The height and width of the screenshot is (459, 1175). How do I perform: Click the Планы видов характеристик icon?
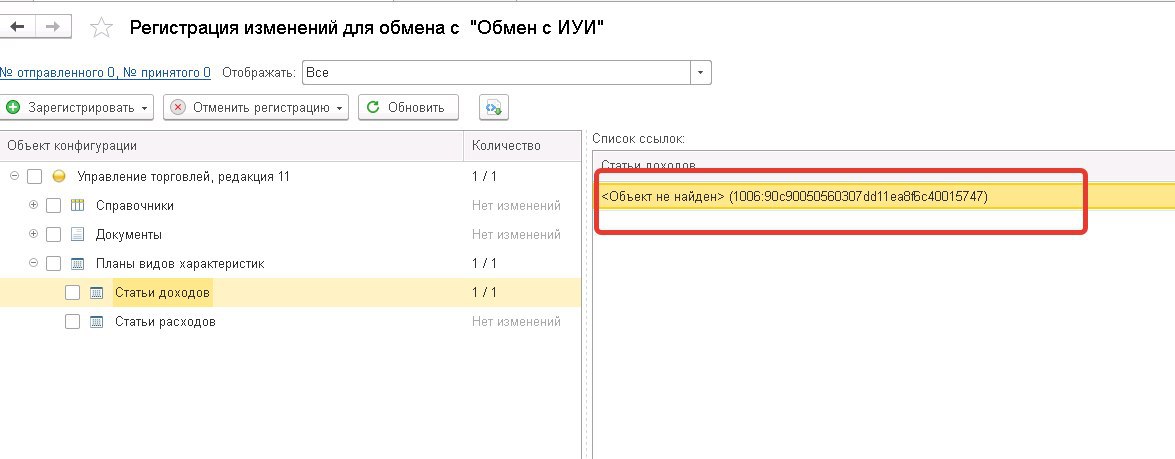77,264
